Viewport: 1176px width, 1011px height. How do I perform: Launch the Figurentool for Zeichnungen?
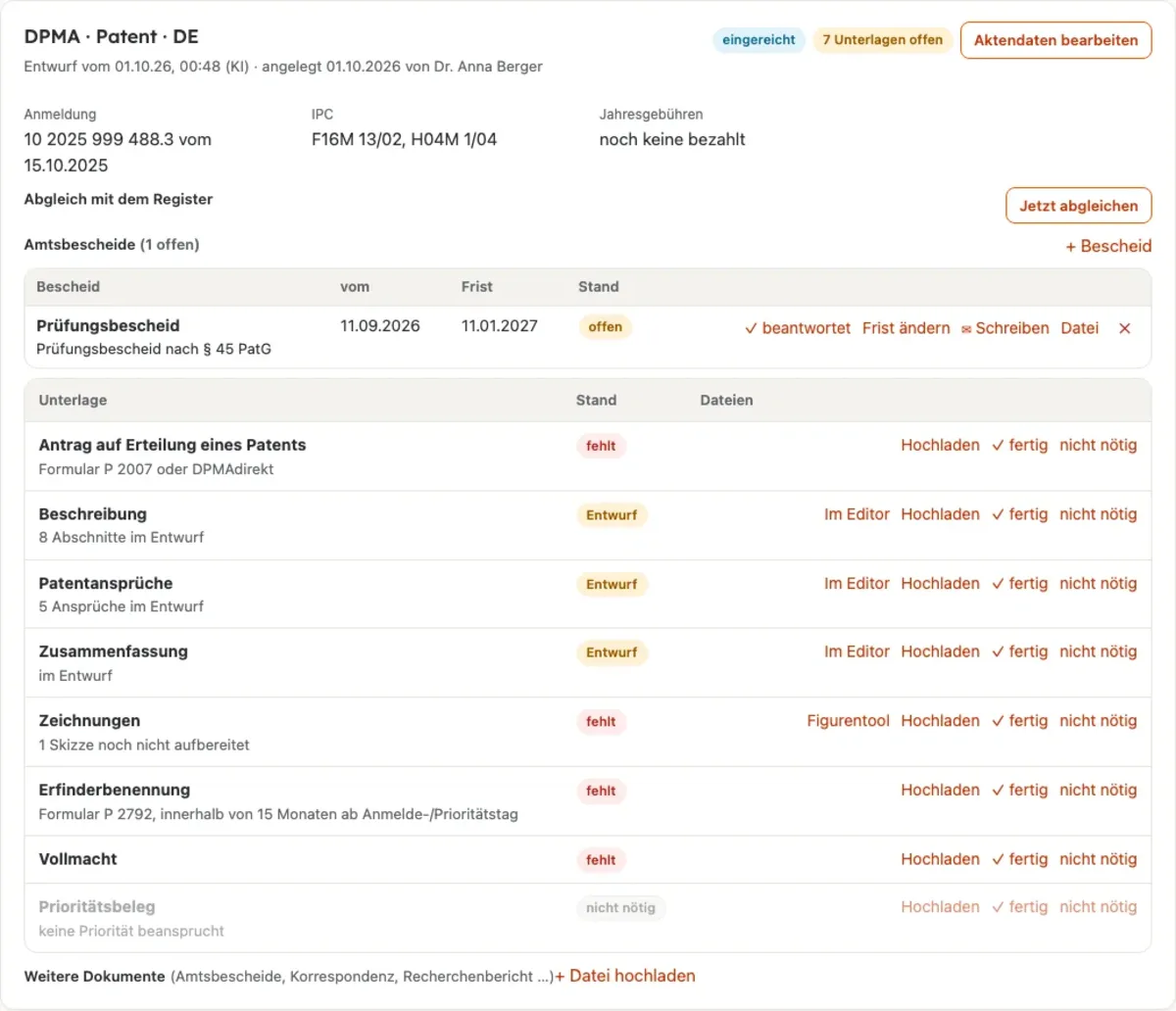pos(848,721)
